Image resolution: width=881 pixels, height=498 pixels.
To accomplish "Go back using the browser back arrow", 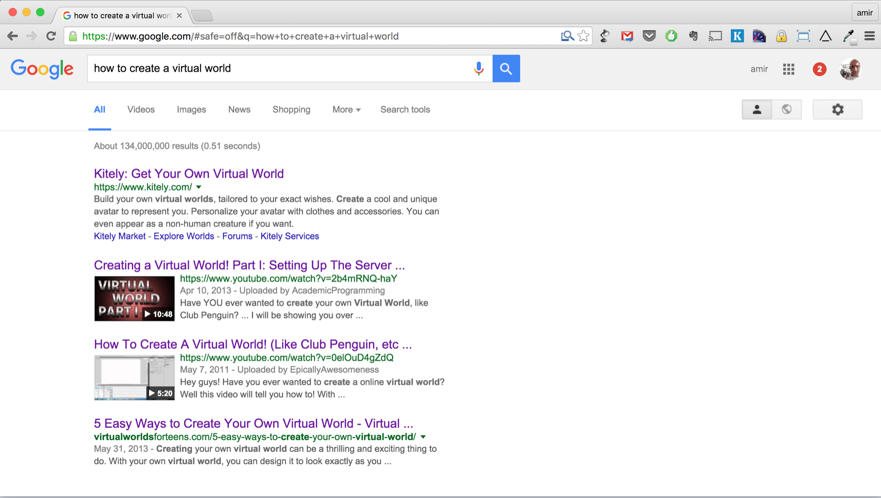I will (x=12, y=36).
